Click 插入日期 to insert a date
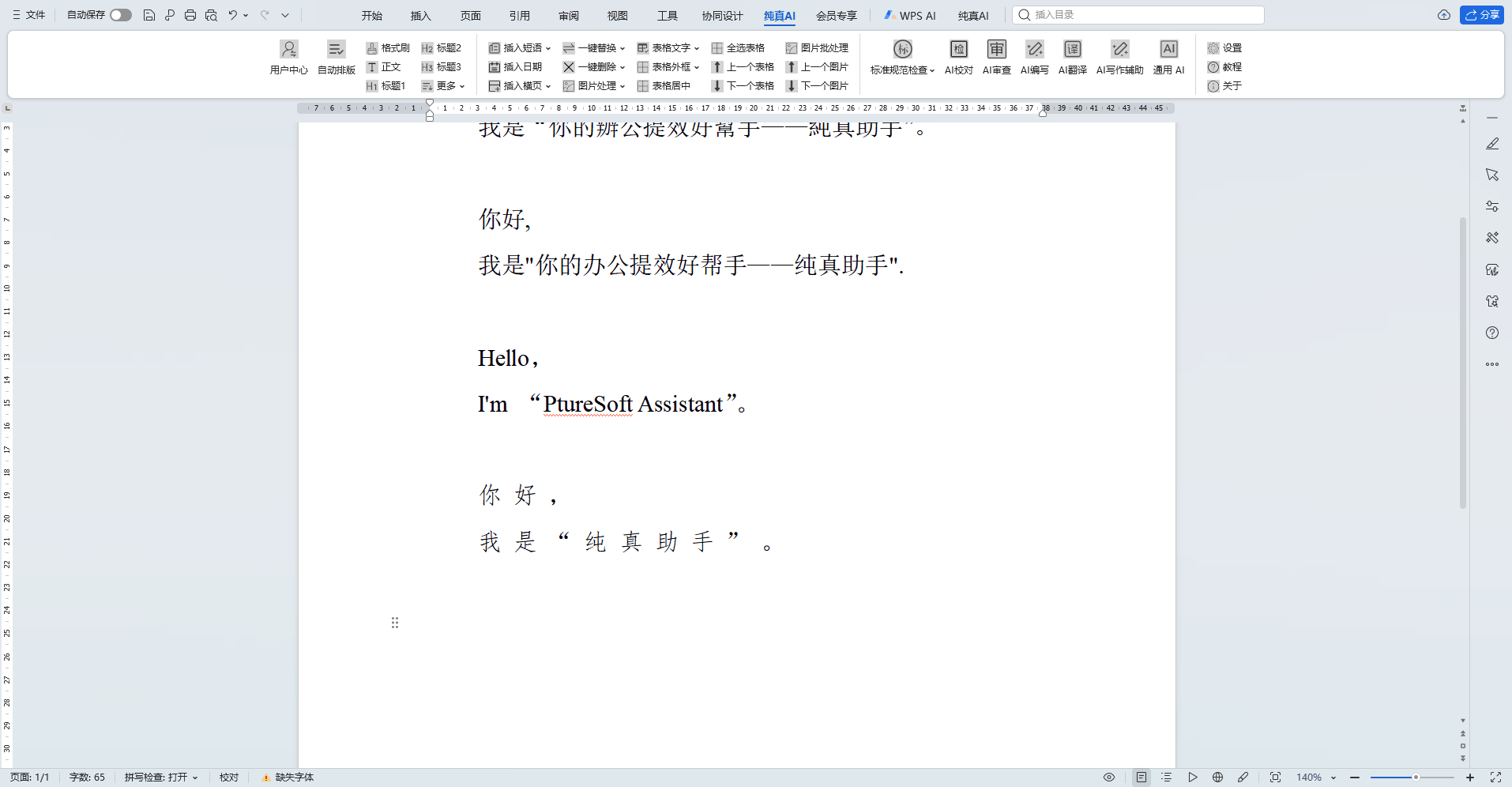Screen dimensions: 1512x787 coord(515,67)
